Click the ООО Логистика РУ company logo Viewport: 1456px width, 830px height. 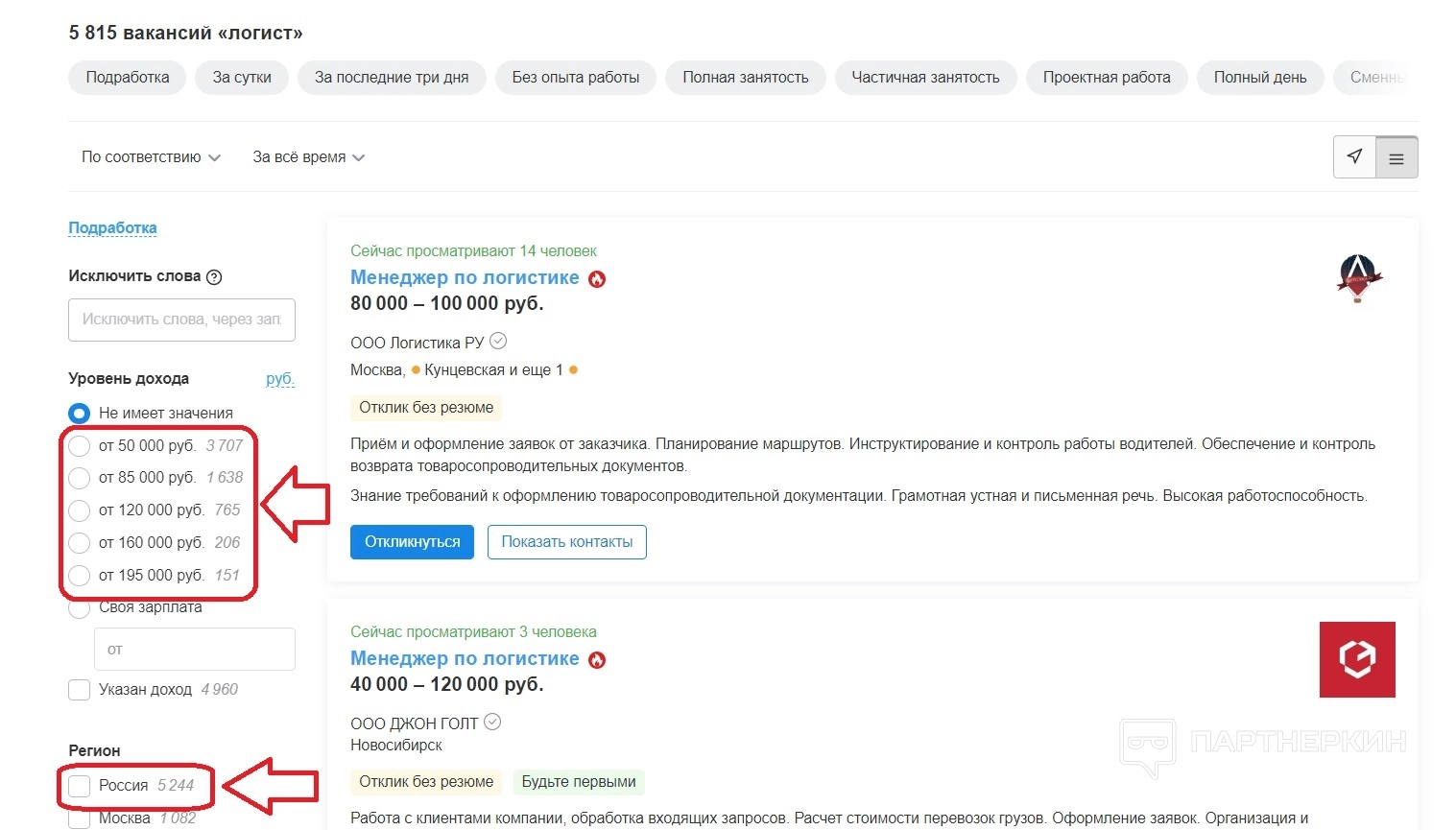point(1357,278)
